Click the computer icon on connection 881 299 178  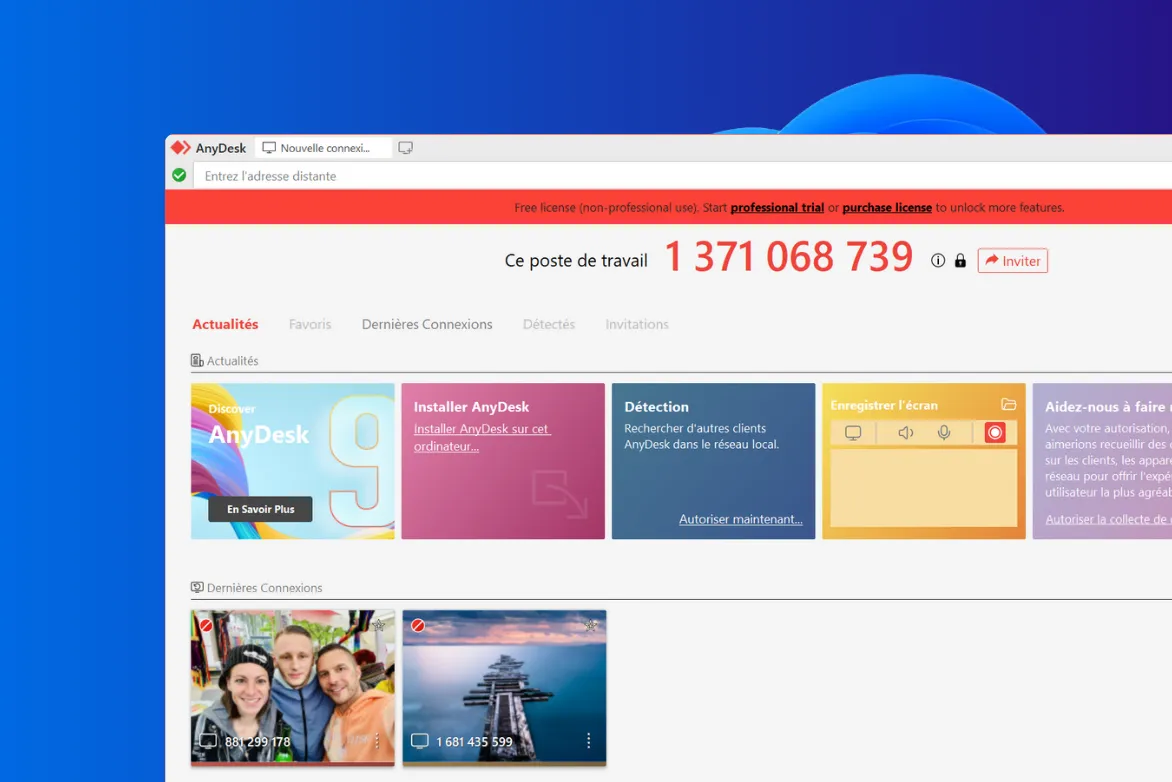point(207,741)
